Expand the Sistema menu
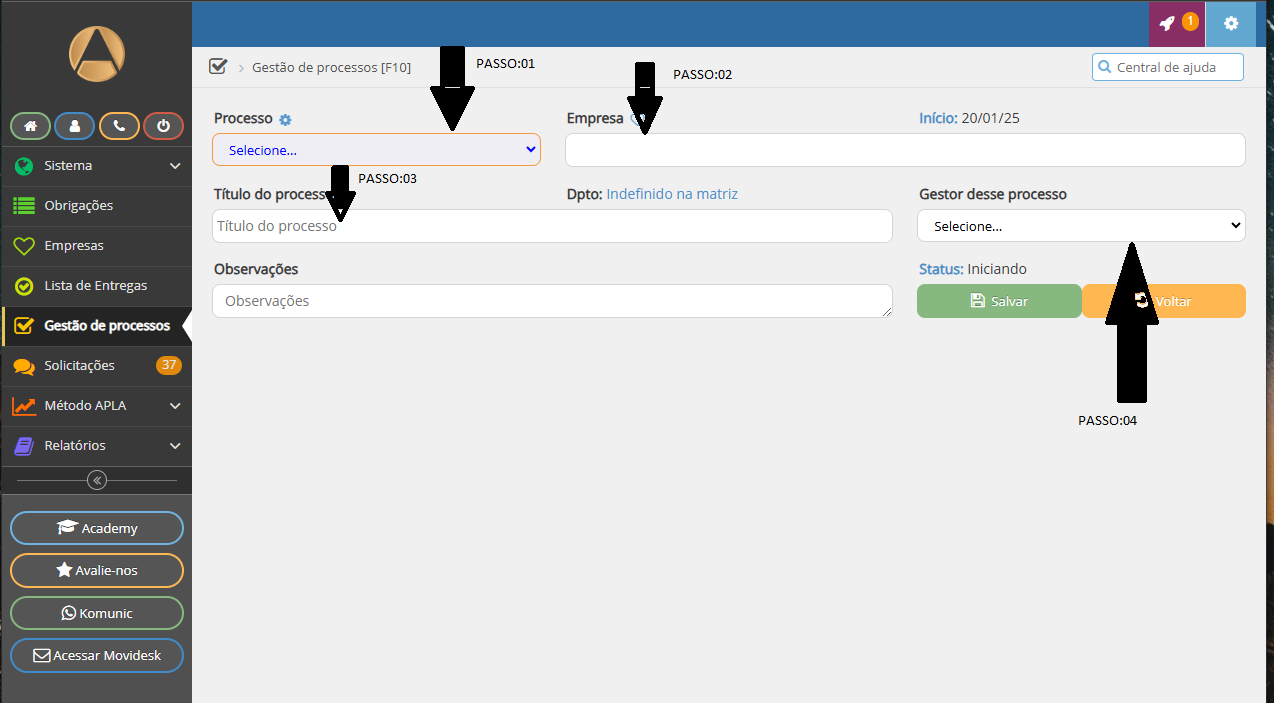1274x703 pixels. coord(96,166)
